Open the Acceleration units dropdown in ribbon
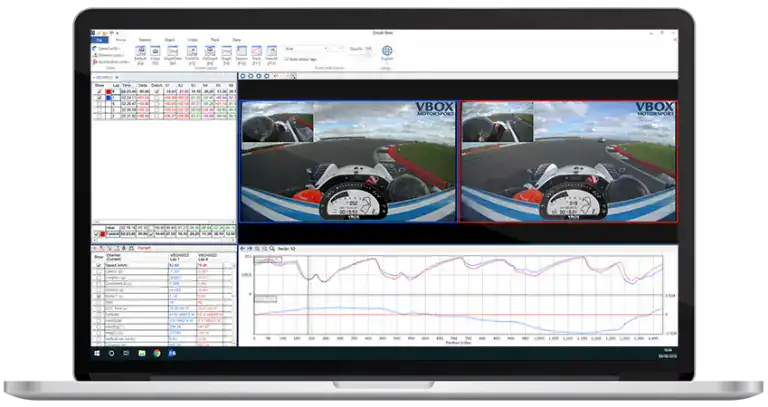Screen dimensions: 768x407 [111, 62]
